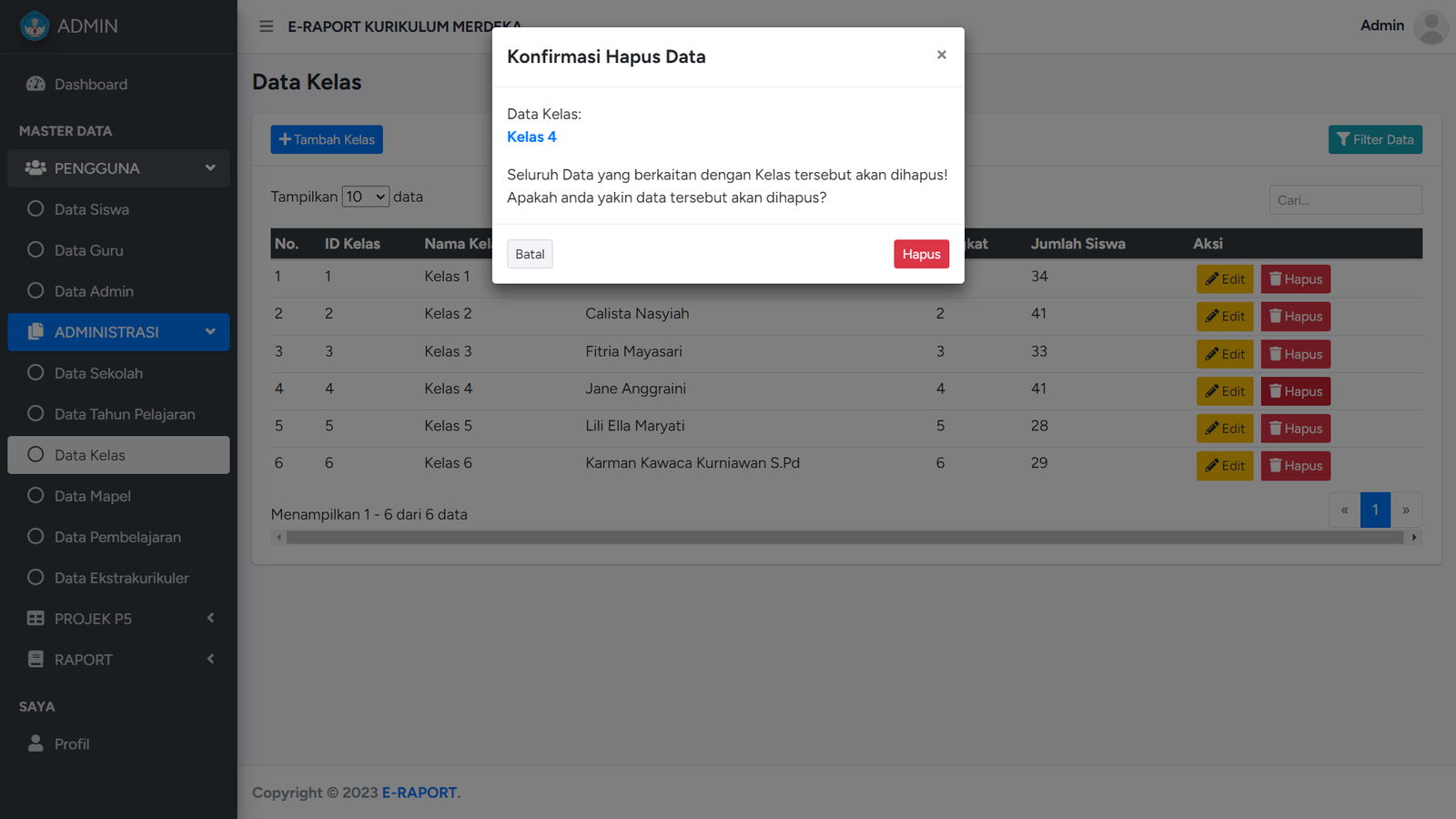The image size is (1456, 819).
Task: Click the Filter Data funnel button
Action: tap(1374, 139)
